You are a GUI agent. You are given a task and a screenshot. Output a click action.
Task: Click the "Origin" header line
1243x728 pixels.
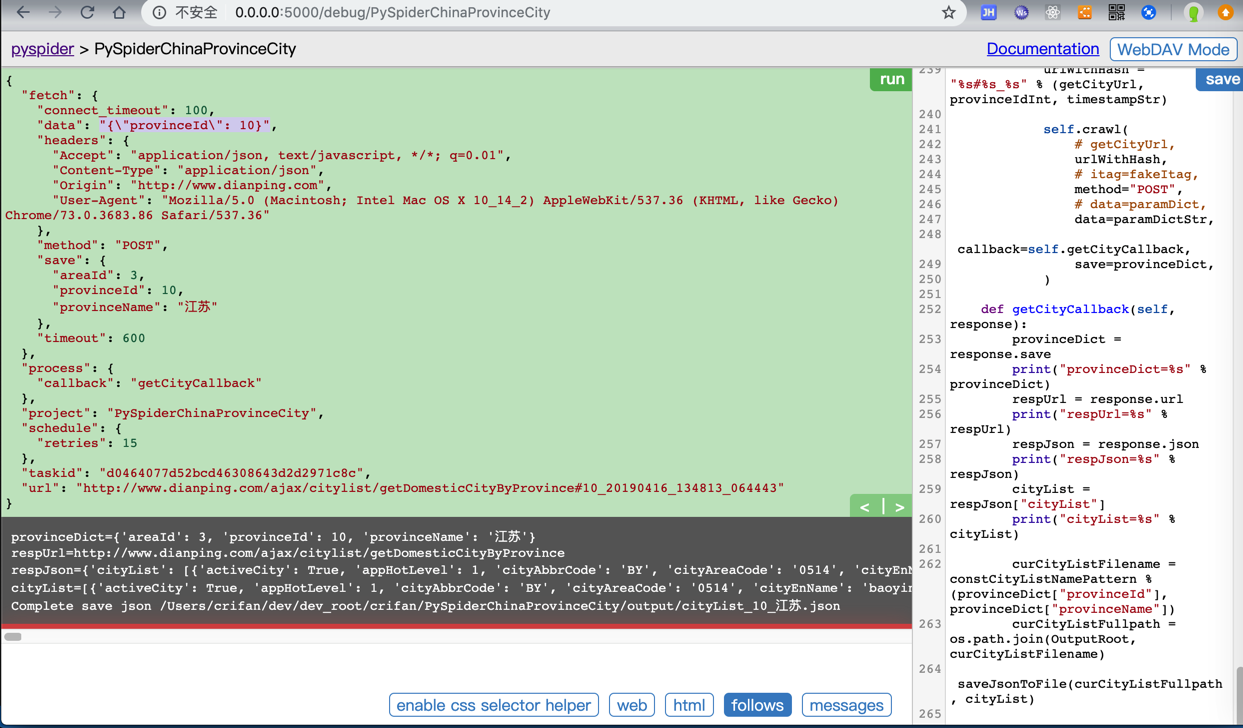190,185
